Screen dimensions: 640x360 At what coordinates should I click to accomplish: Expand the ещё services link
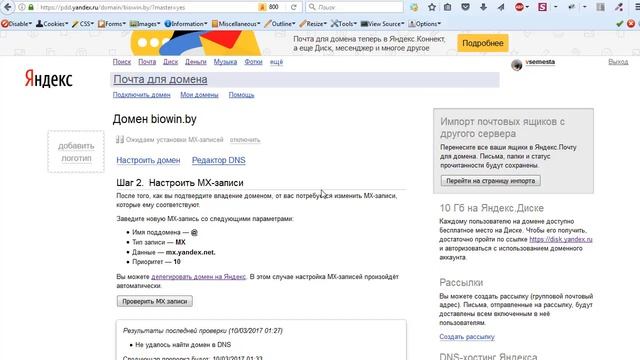(276, 62)
